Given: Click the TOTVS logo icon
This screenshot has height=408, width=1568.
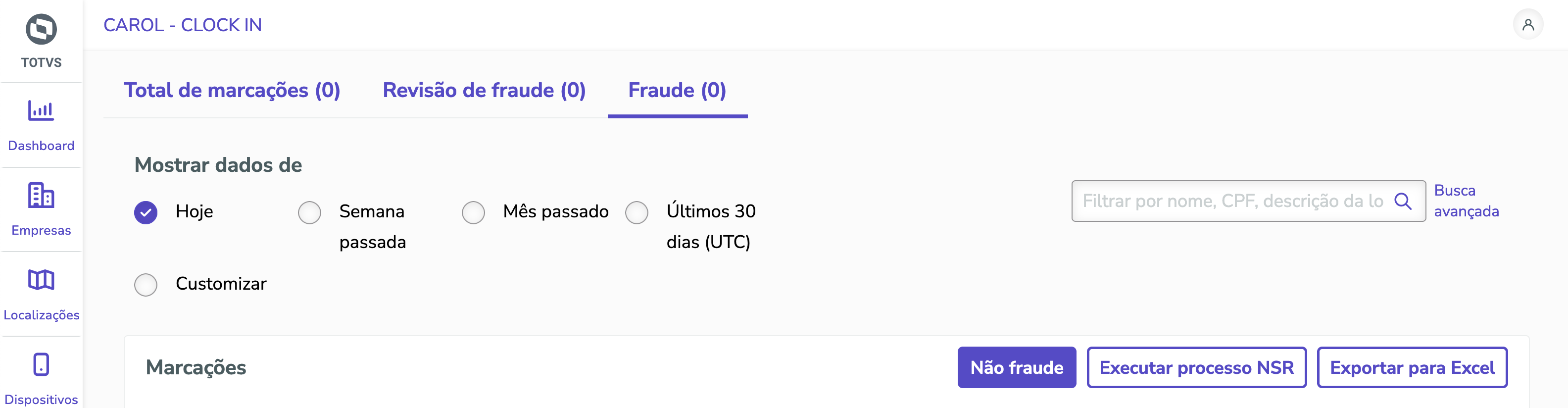Looking at the screenshot, I should (x=42, y=29).
